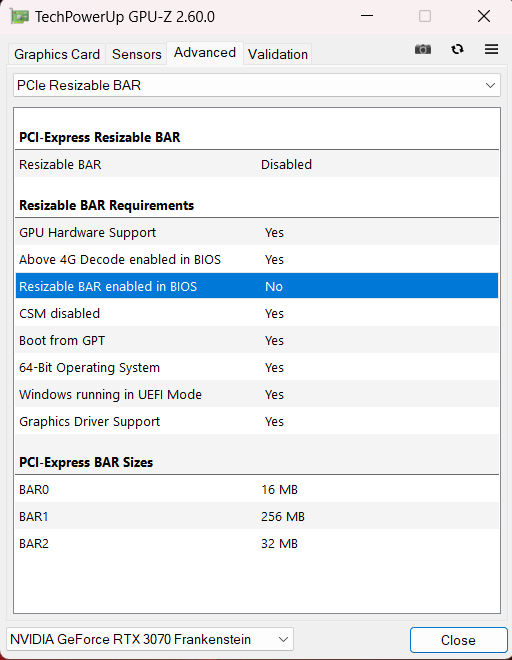Select the CSM disabled row
Viewport: 512px width, 660px height.
point(257,314)
